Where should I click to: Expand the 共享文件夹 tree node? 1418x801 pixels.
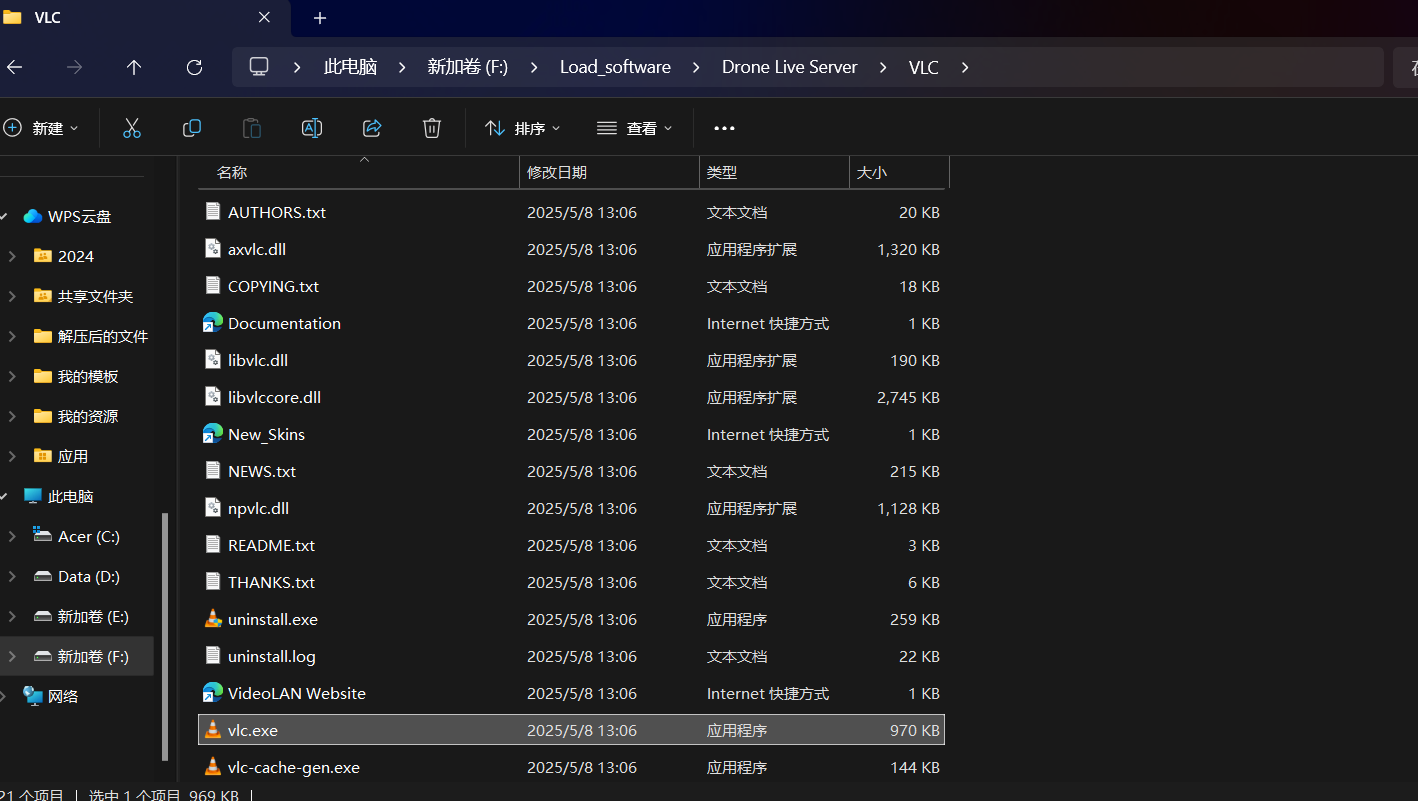coord(12,296)
